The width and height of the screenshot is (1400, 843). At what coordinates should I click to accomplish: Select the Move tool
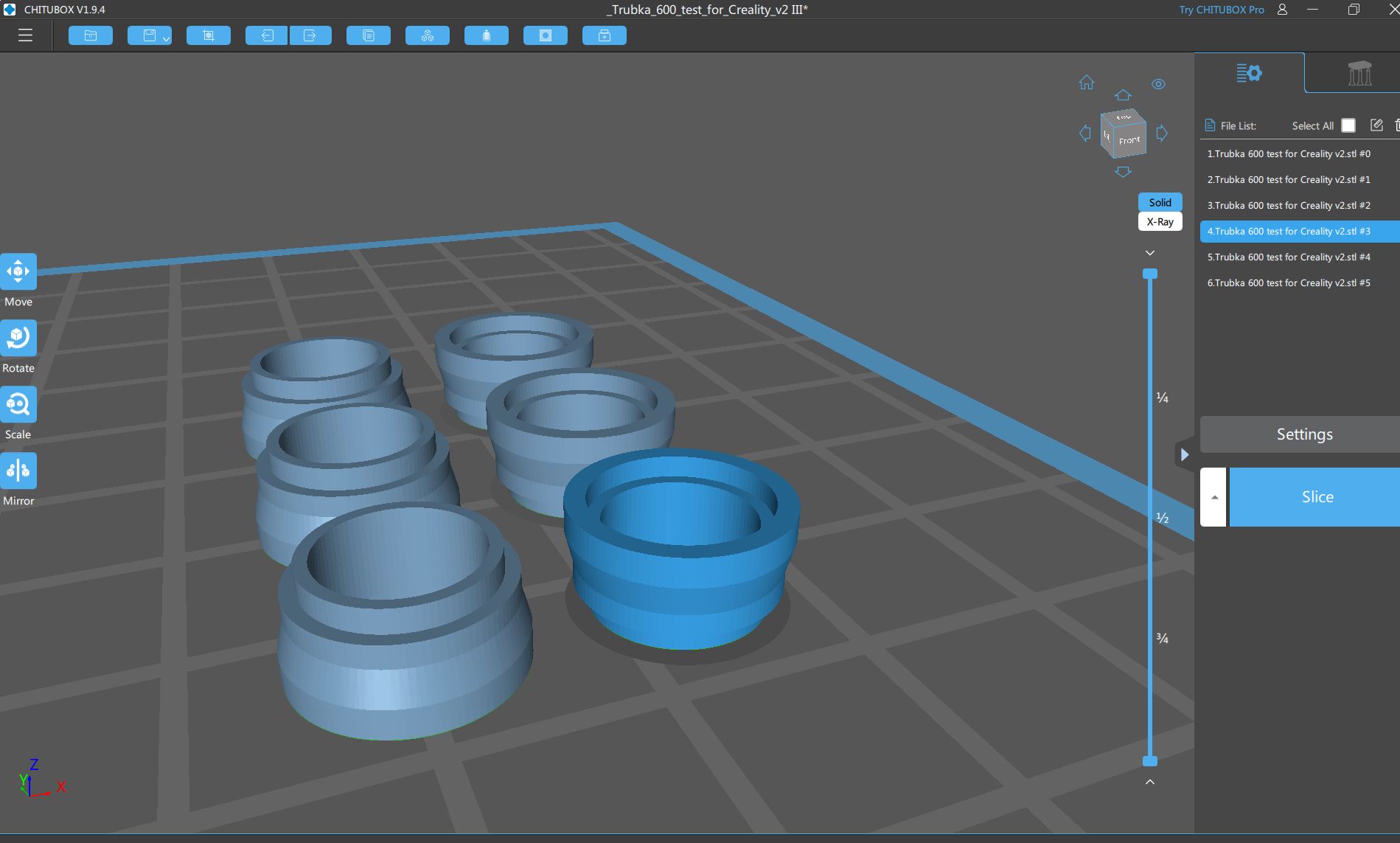pyautogui.click(x=18, y=271)
